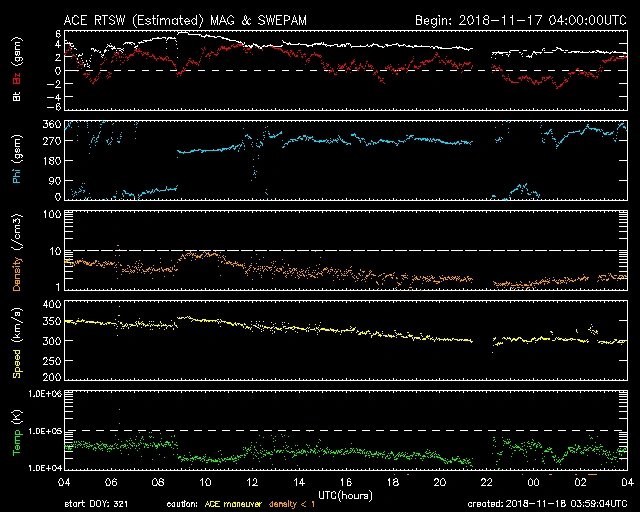The width and height of the screenshot is (640, 512).
Task: Click the '200' tick label on Speed axis
Action: pyautogui.click(x=52, y=376)
